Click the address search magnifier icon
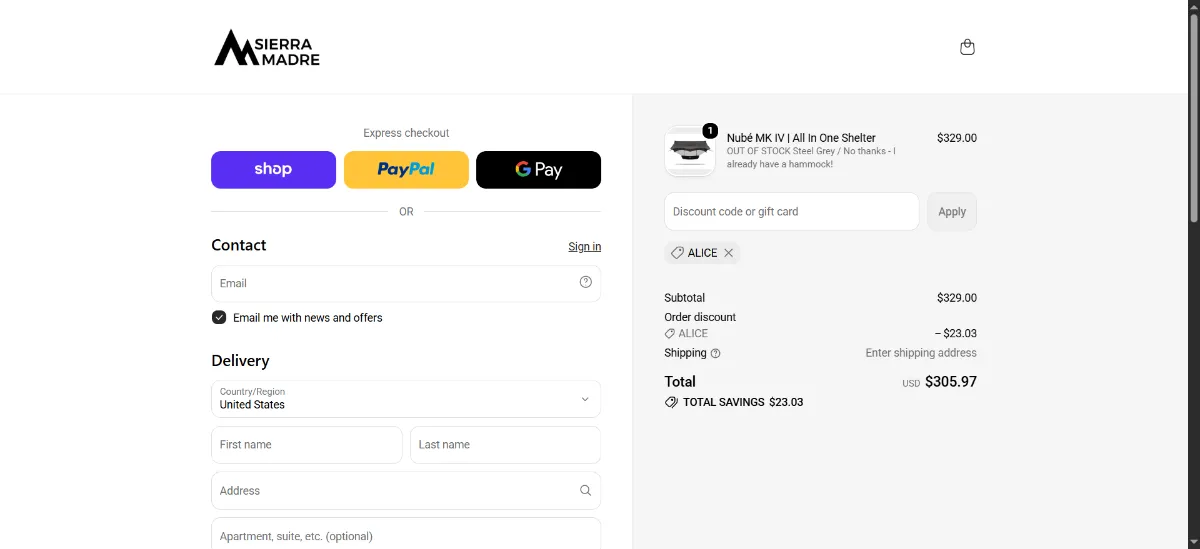 point(586,490)
